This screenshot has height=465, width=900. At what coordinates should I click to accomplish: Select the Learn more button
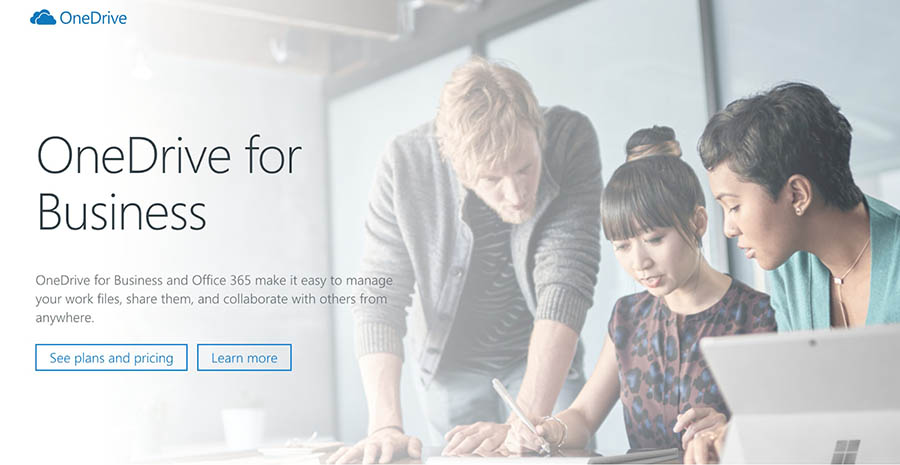244,358
